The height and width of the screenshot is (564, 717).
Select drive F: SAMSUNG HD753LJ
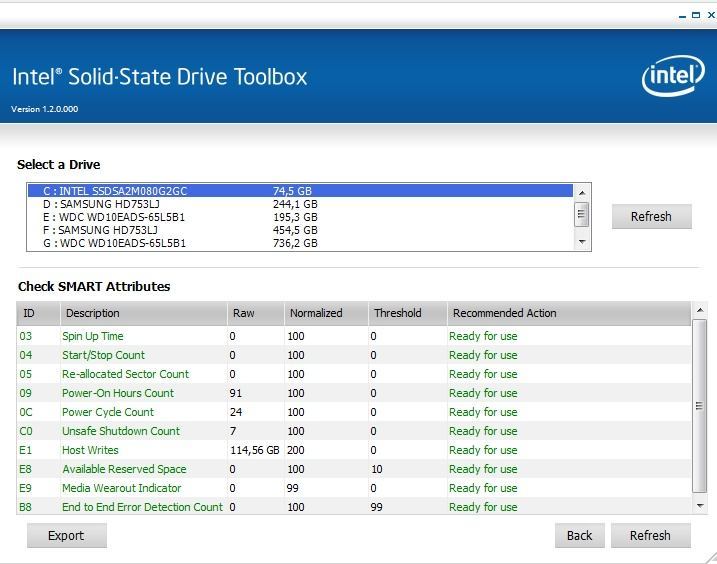coord(300,230)
